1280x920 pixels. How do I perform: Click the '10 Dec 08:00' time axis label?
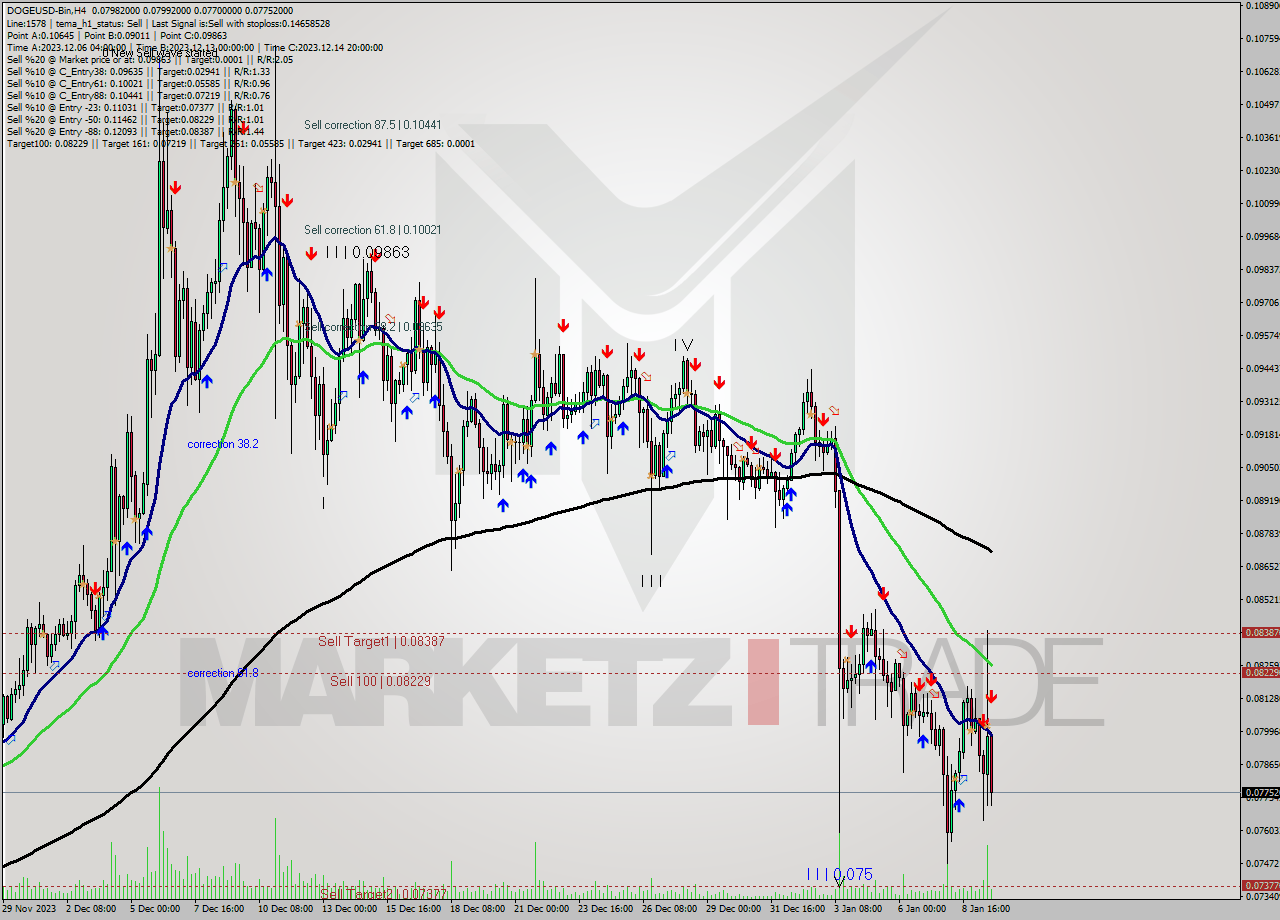tap(284, 909)
